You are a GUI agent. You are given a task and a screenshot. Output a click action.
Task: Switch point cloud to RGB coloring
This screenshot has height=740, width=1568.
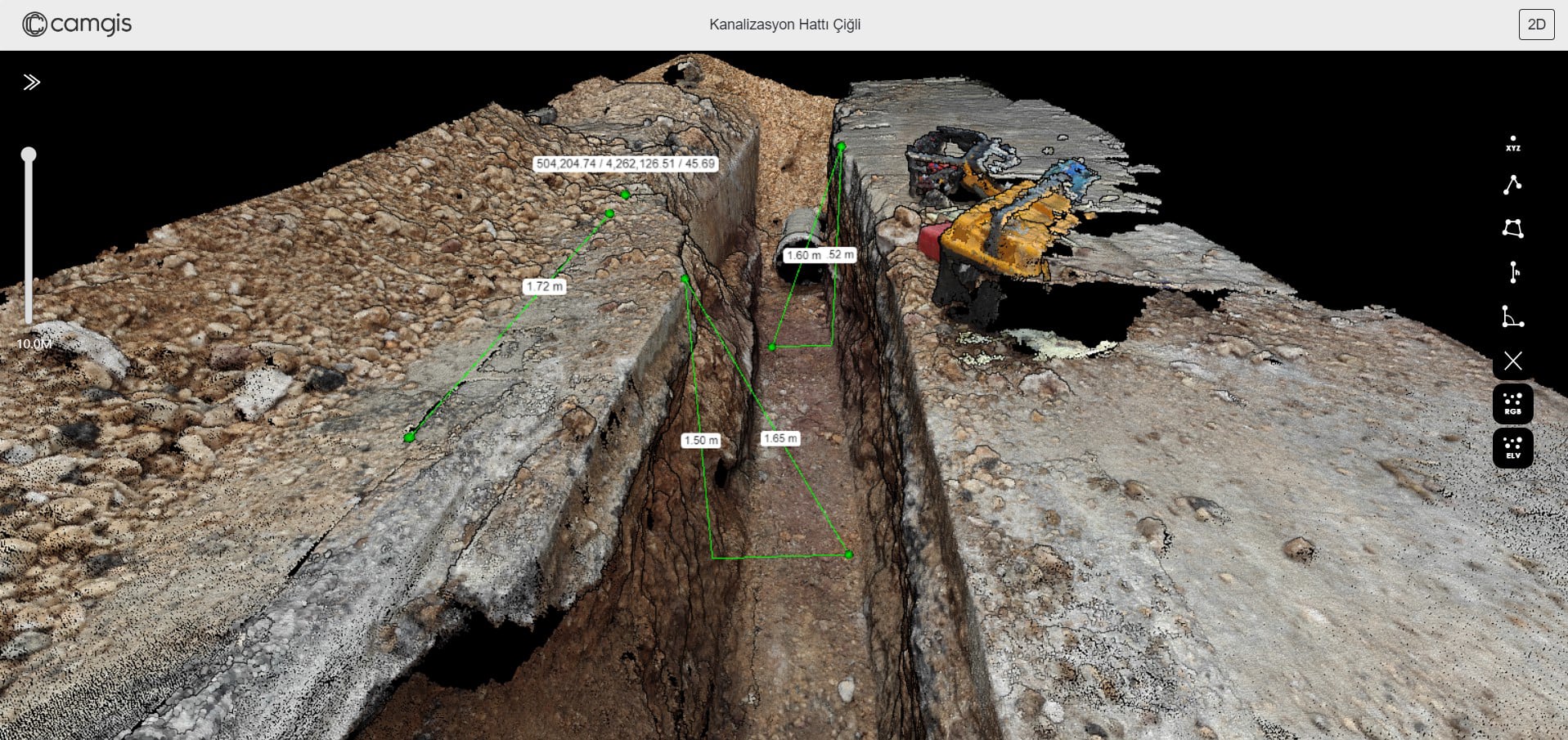pyautogui.click(x=1512, y=404)
